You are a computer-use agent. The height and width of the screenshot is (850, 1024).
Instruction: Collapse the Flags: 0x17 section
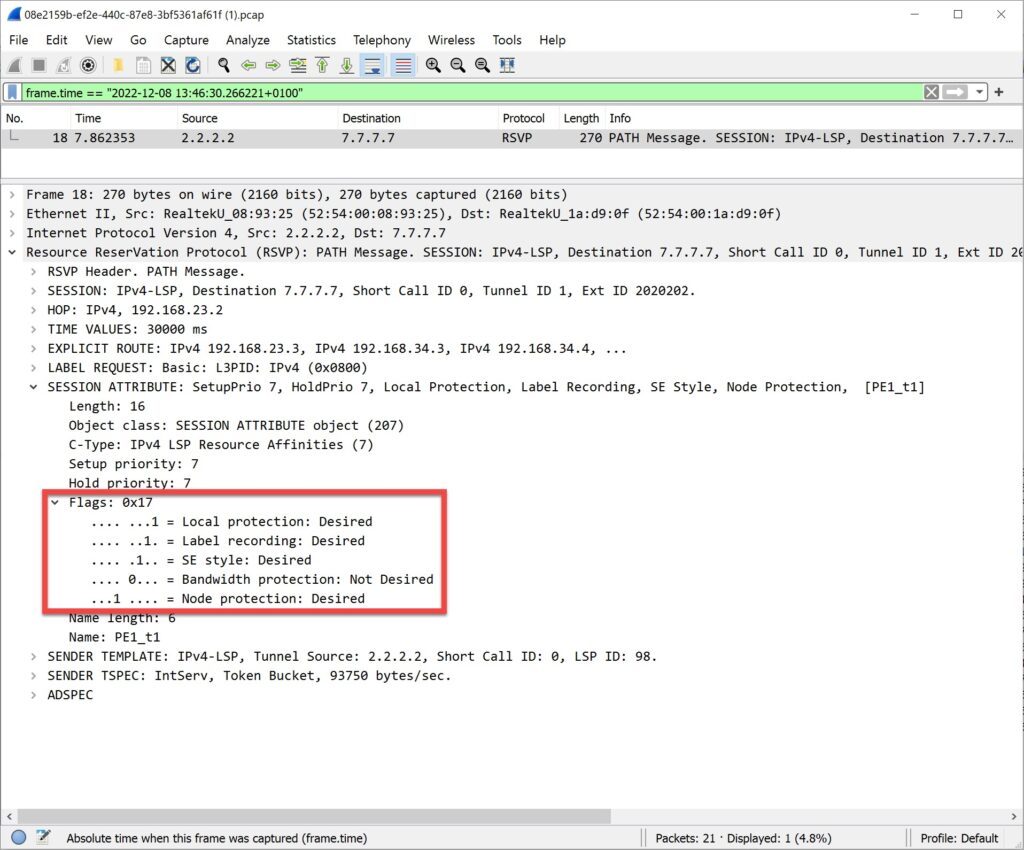[x=55, y=502]
